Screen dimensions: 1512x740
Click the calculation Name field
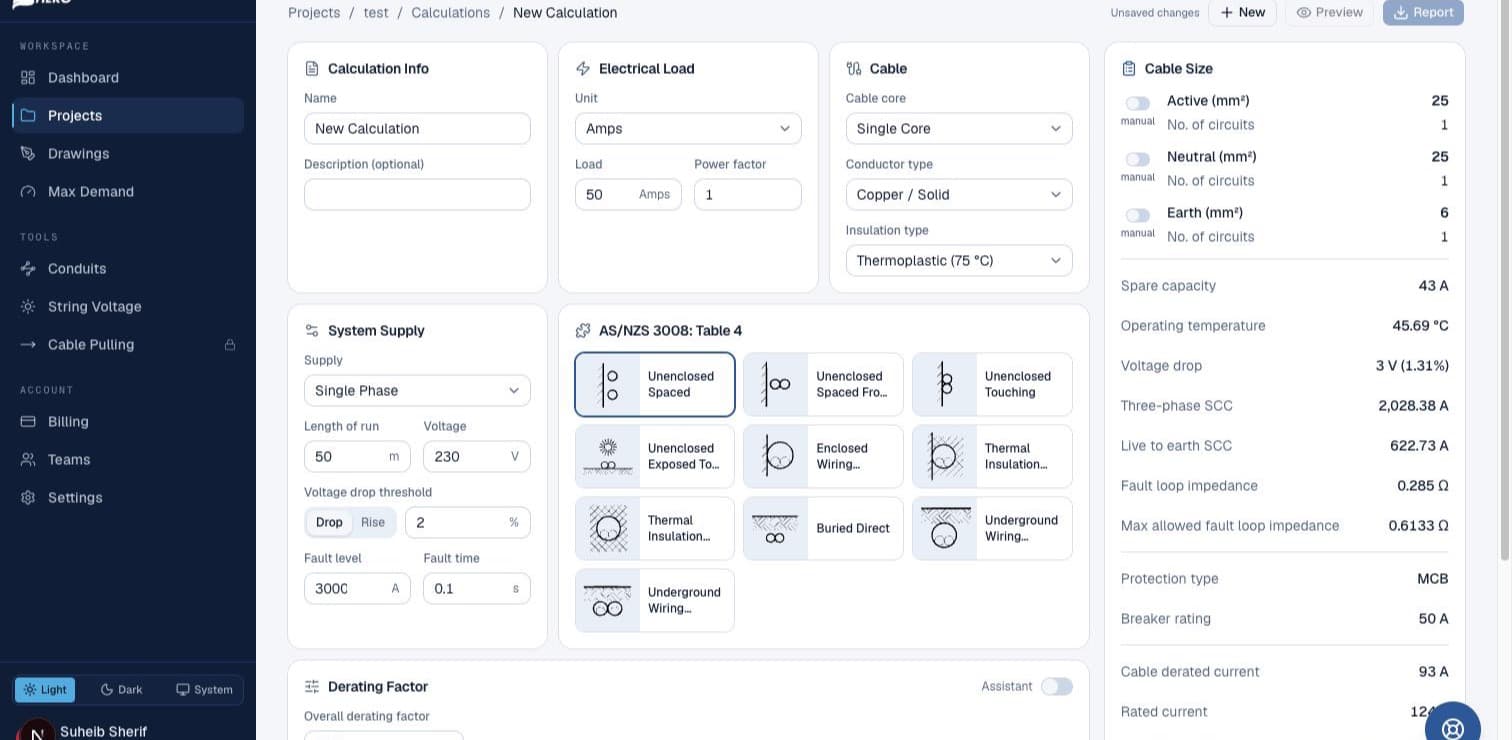417,128
